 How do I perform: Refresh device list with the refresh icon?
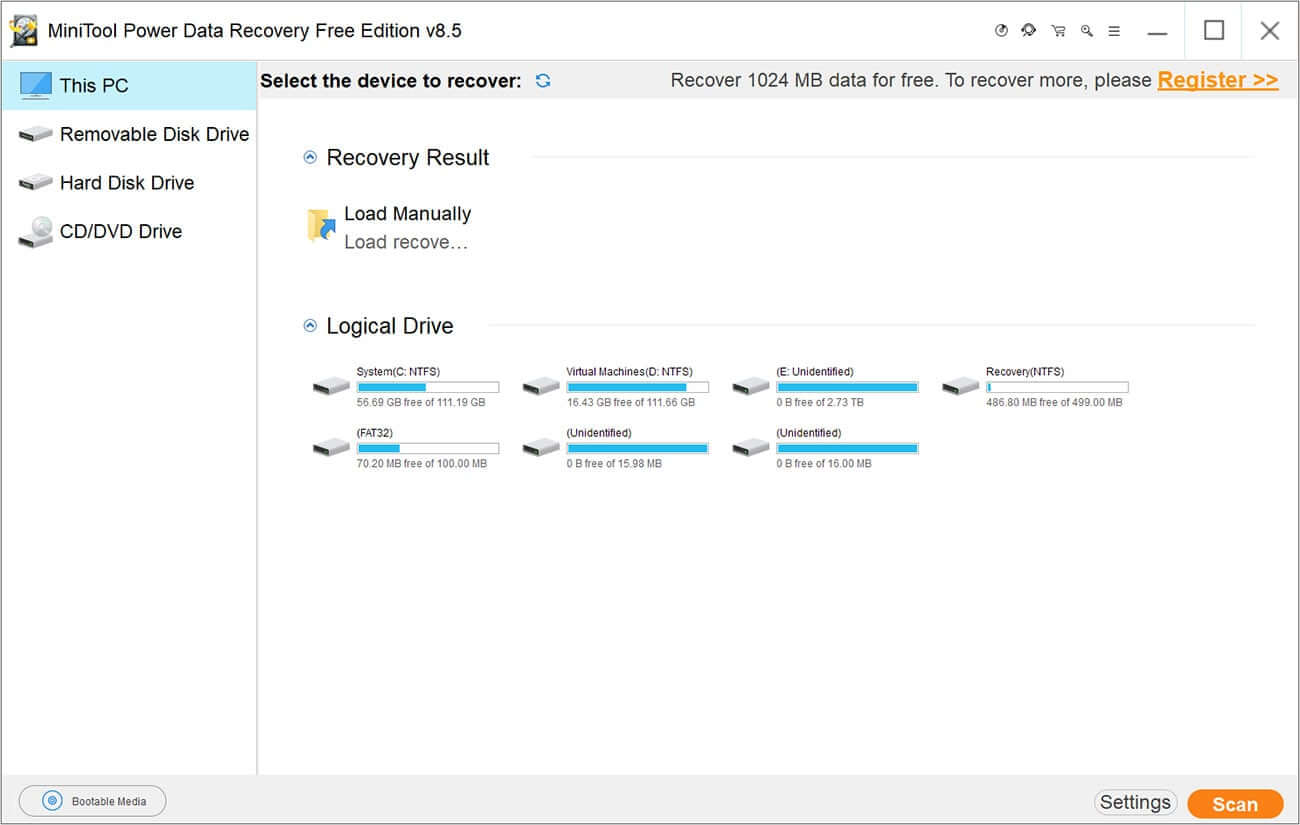coord(543,81)
